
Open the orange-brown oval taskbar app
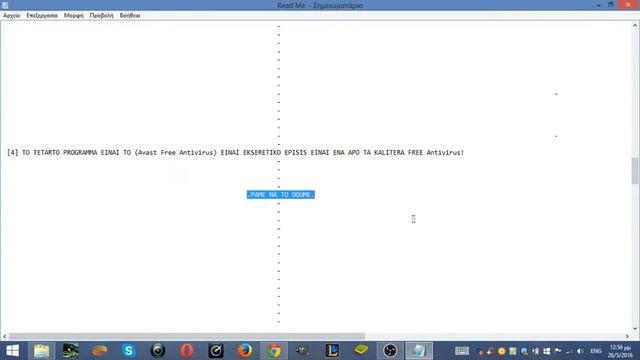[100, 351]
